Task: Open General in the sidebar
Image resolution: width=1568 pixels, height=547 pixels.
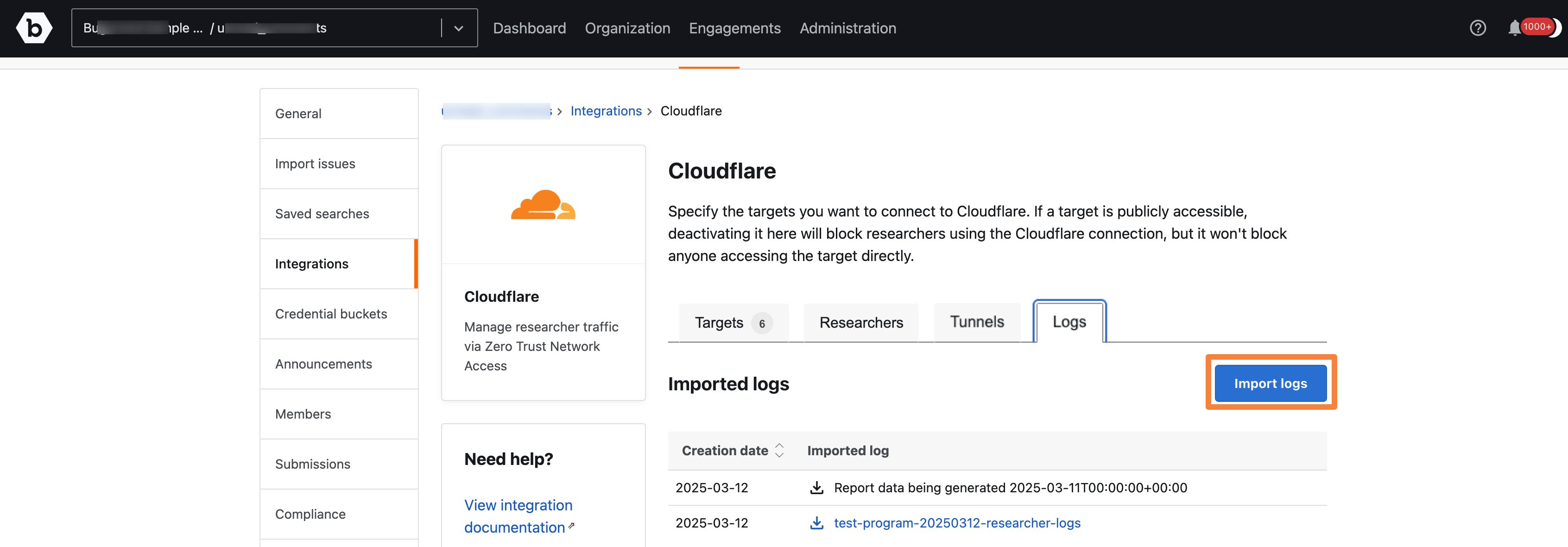Action: tap(339, 114)
